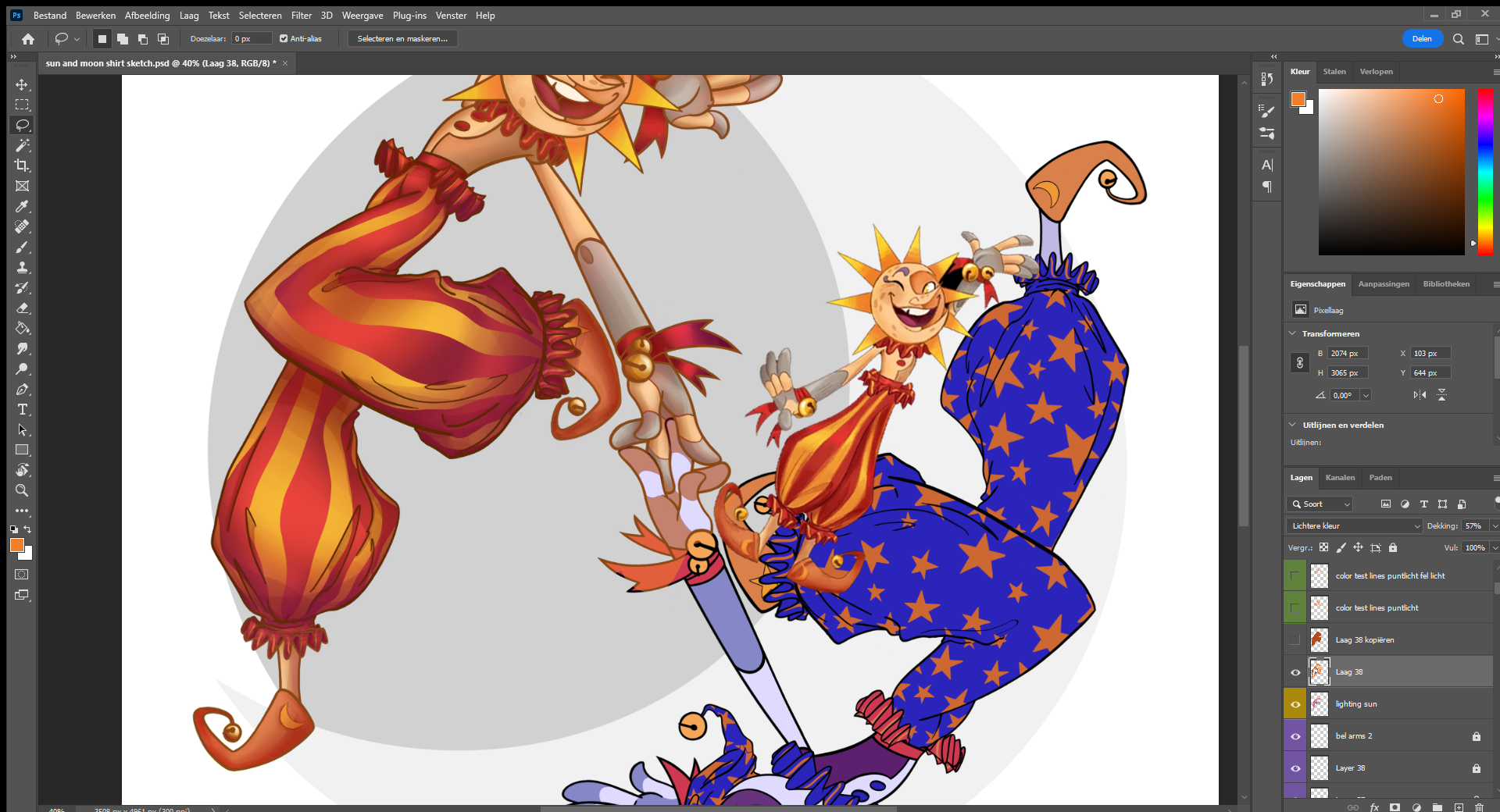This screenshot has width=1500, height=812.
Task: Click 'Selecteren en maskeren...' button
Action: click(x=402, y=38)
